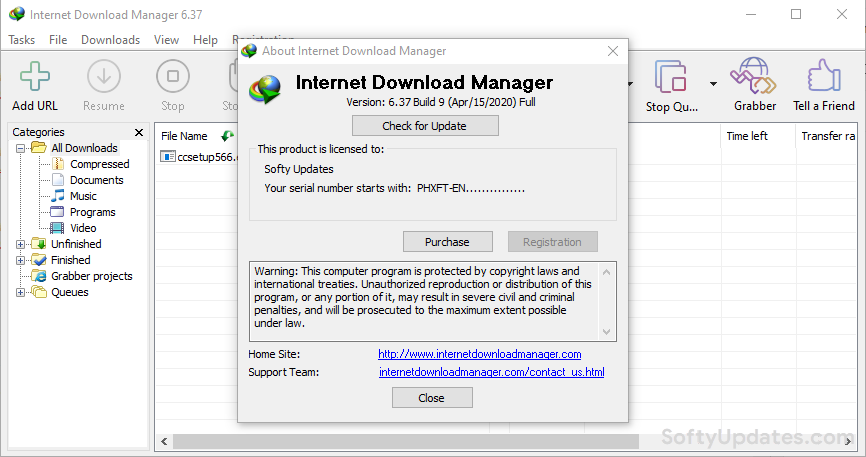Open the Tasks menu
This screenshot has height=457, width=866.
(22, 40)
